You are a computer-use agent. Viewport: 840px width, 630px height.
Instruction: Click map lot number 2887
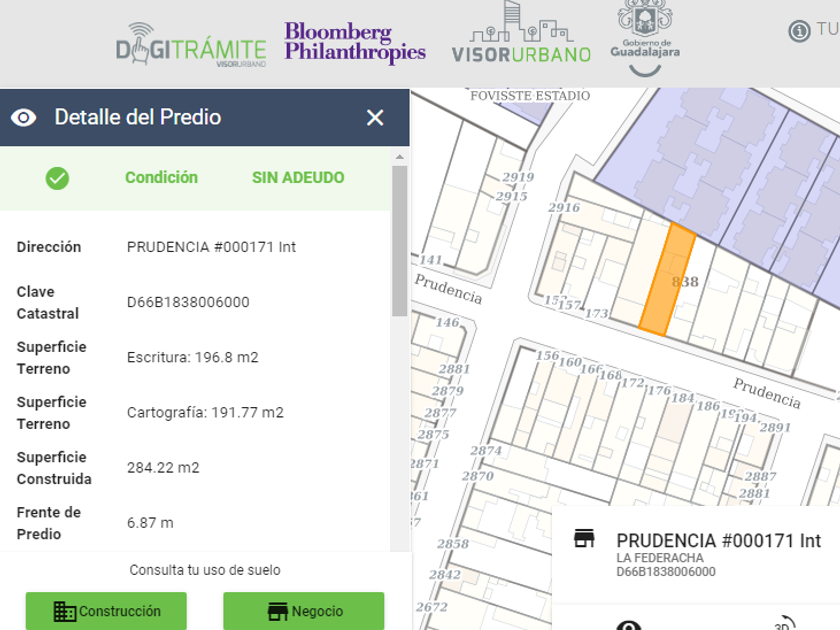[x=760, y=476]
